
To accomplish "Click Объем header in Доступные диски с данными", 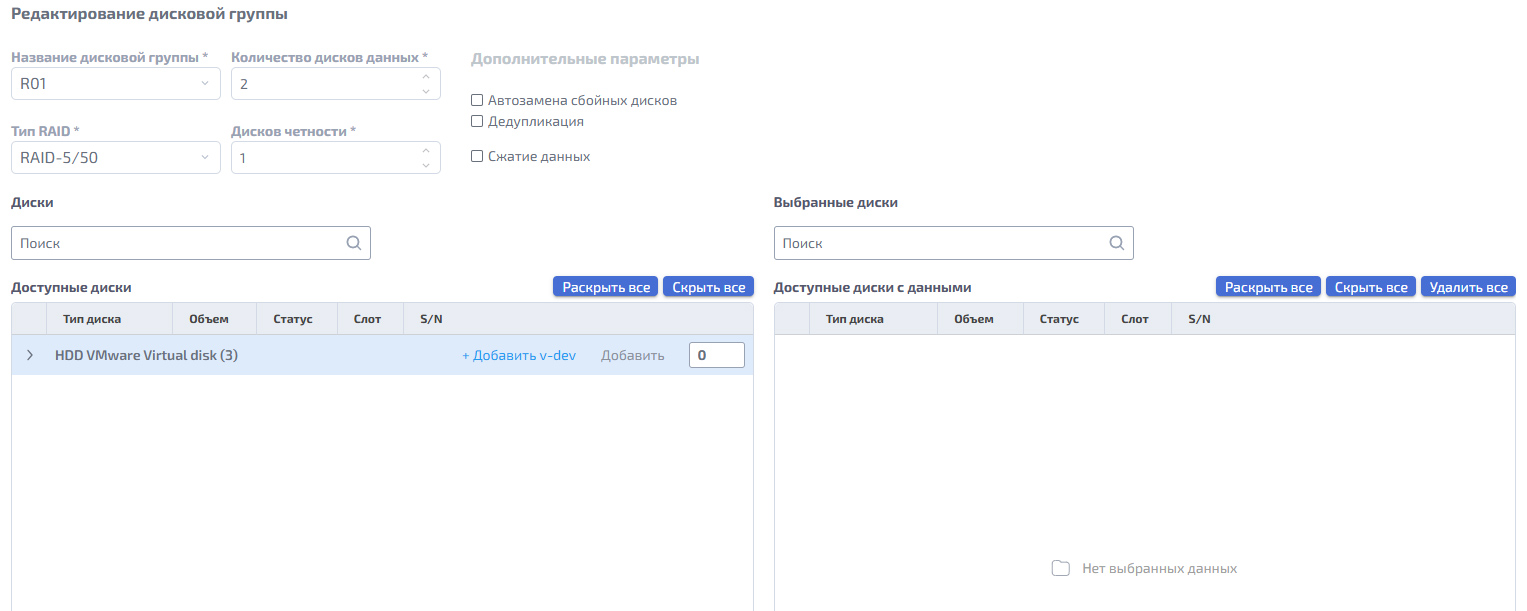I will (x=974, y=319).
